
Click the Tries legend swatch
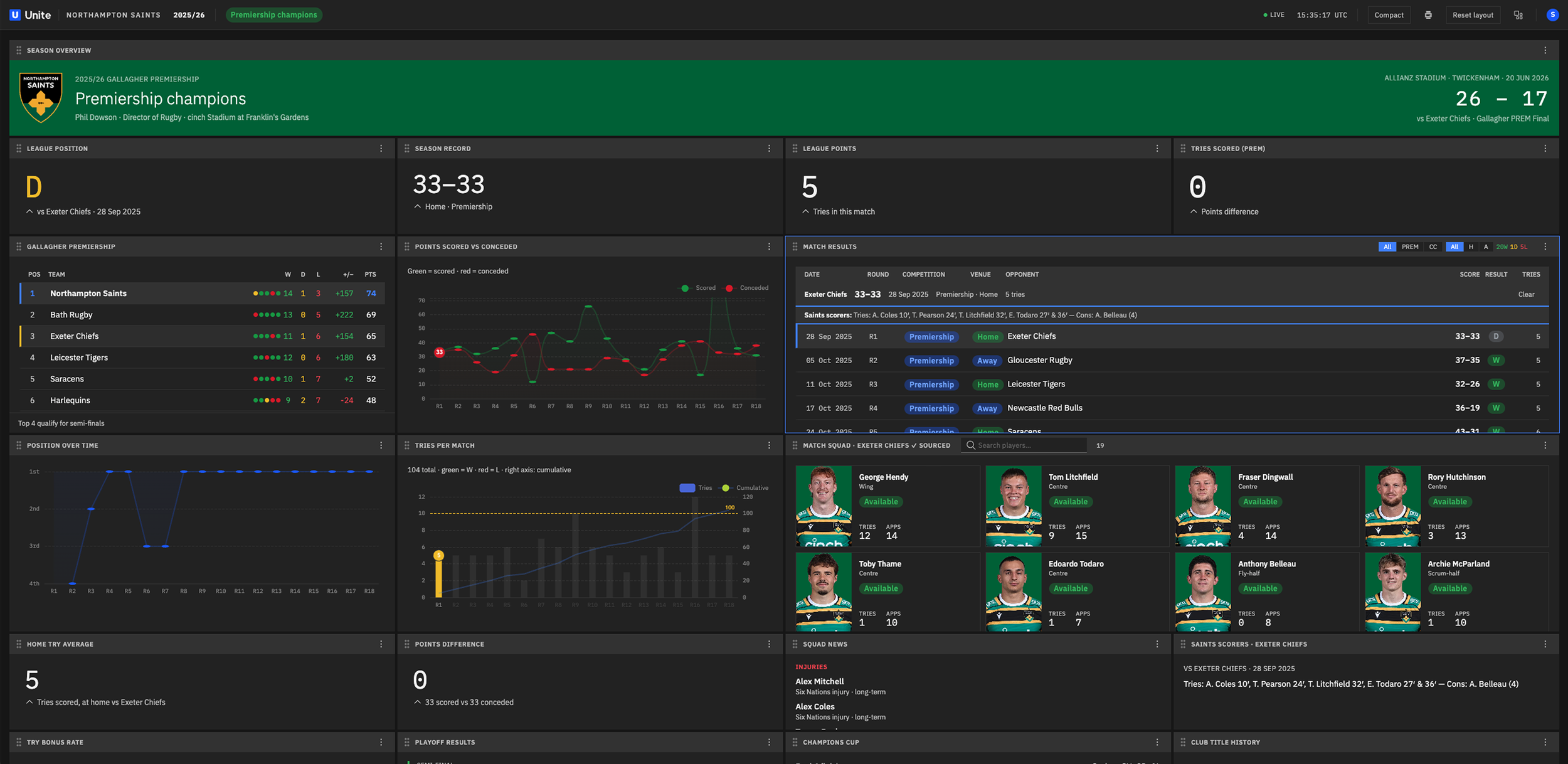click(687, 488)
